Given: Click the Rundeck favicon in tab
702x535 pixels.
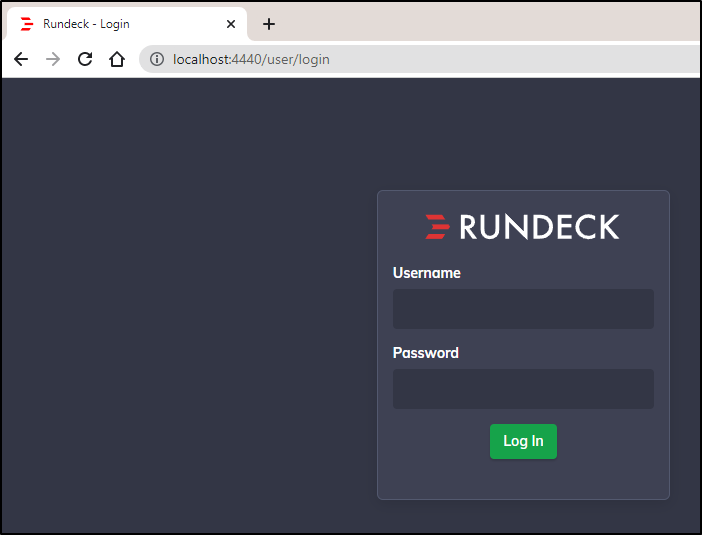Looking at the screenshot, I should coord(27,24).
